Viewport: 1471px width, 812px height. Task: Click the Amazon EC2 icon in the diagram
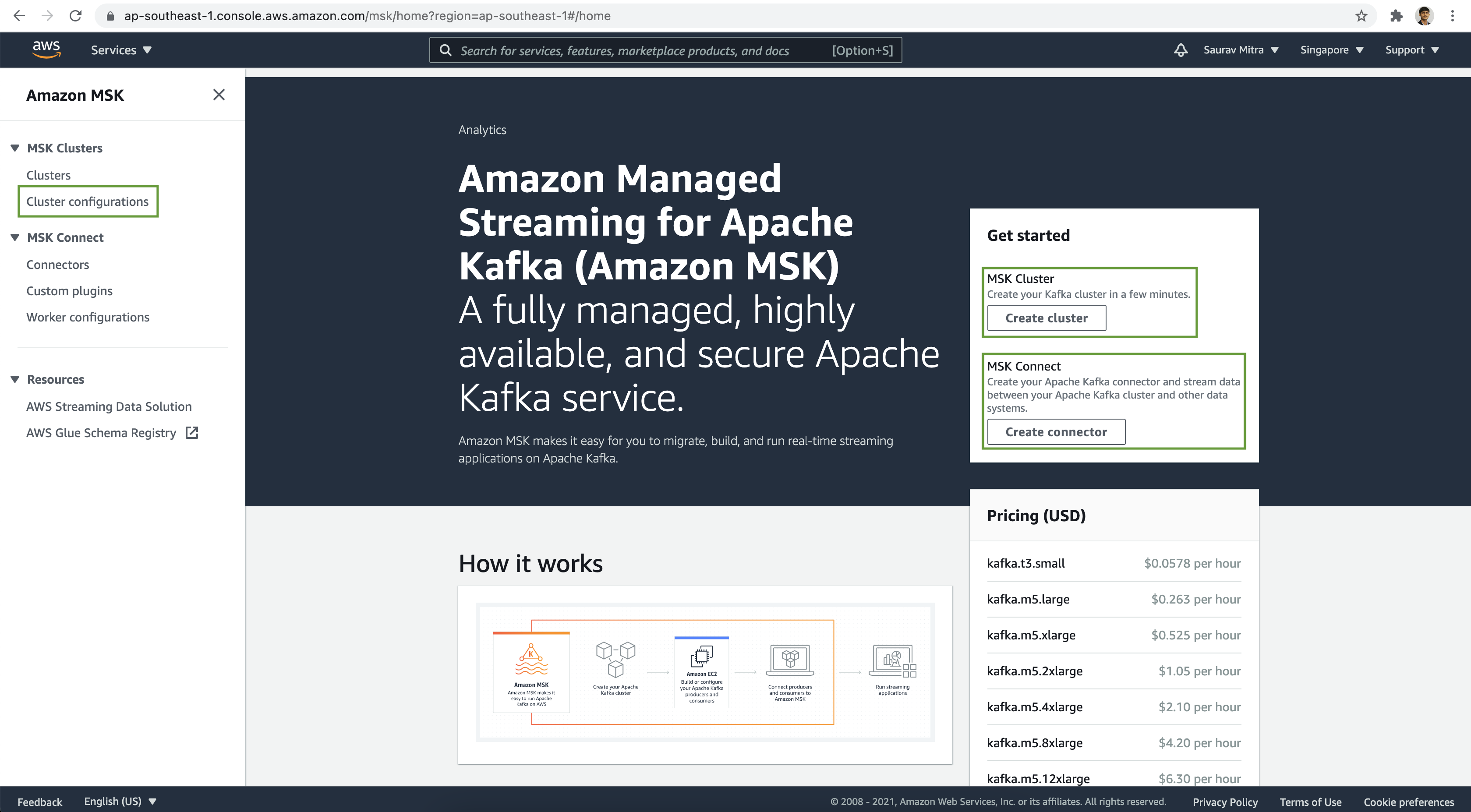(701, 657)
